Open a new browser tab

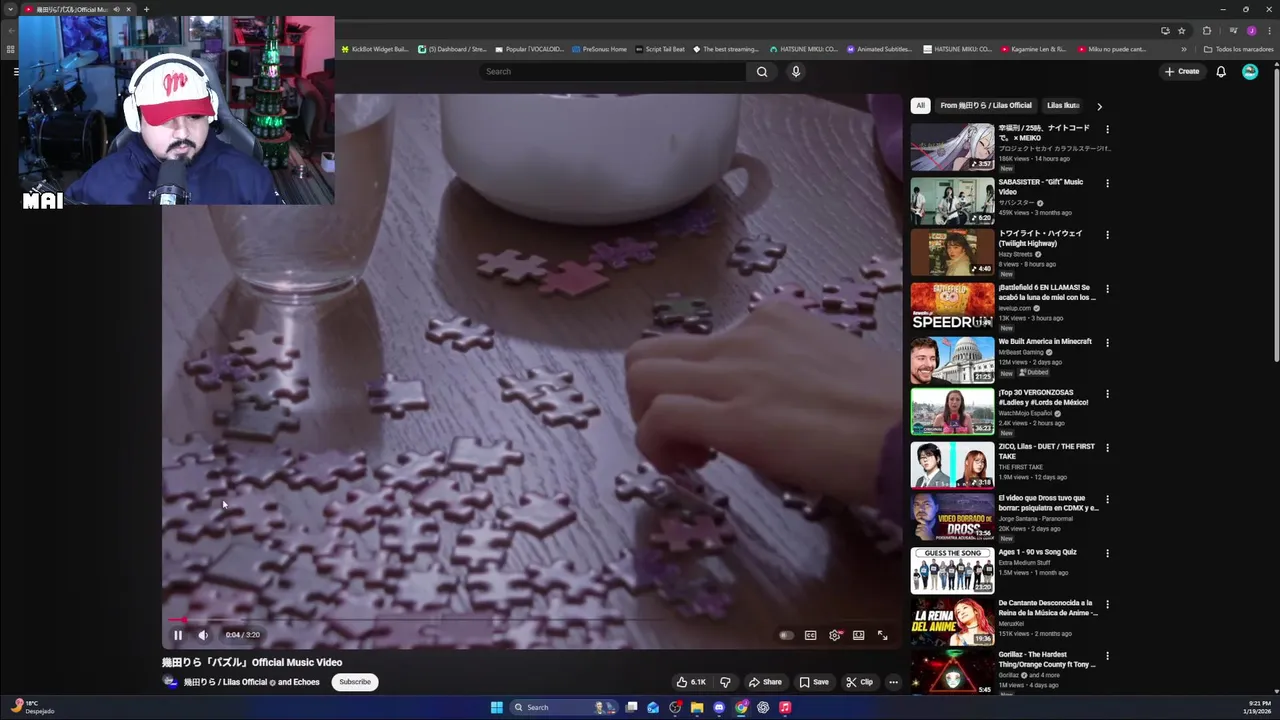[x=146, y=9]
